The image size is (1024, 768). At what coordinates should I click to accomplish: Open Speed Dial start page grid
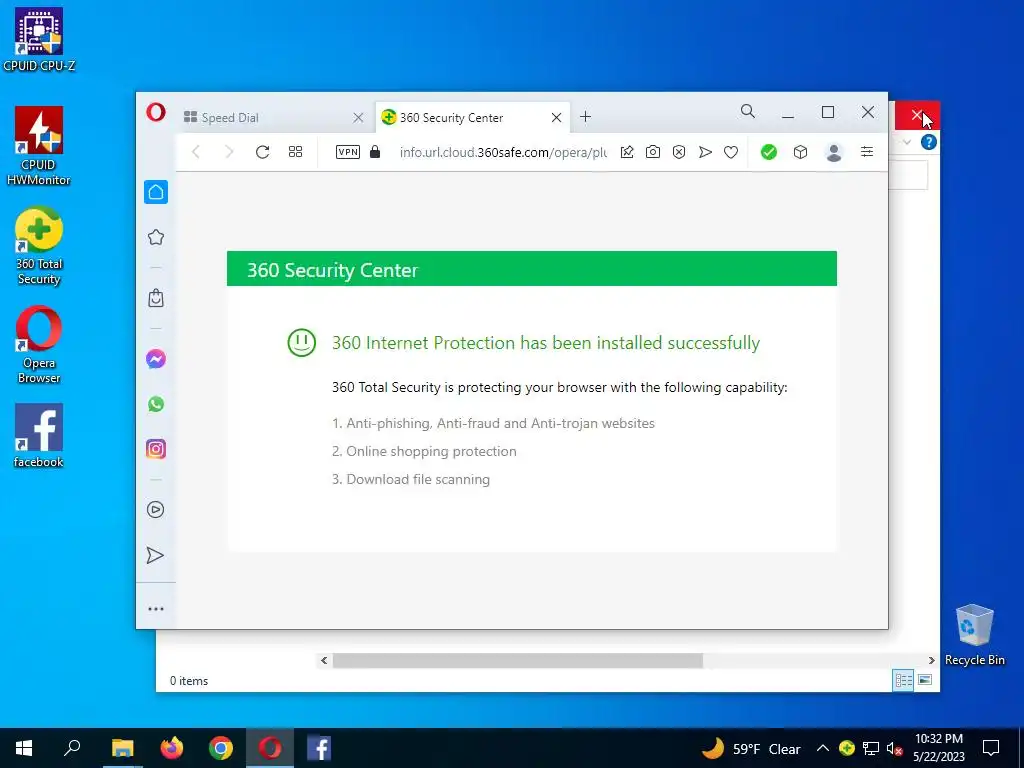tap(295, 152)
